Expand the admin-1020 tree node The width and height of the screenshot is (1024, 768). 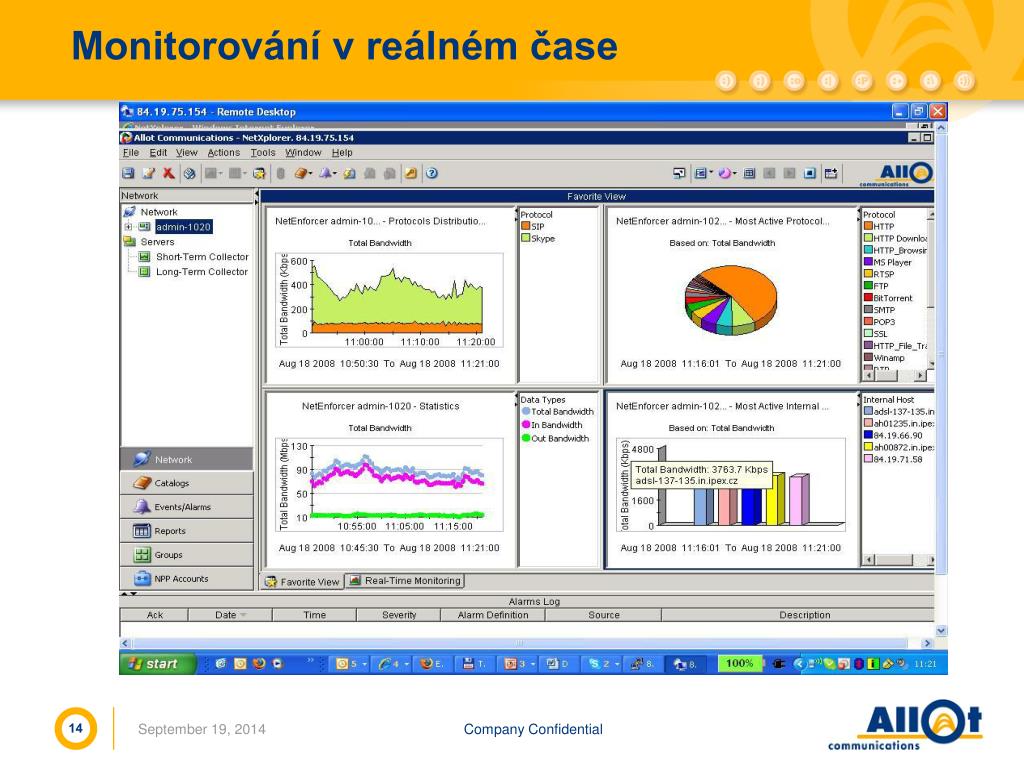pos(128,227)
